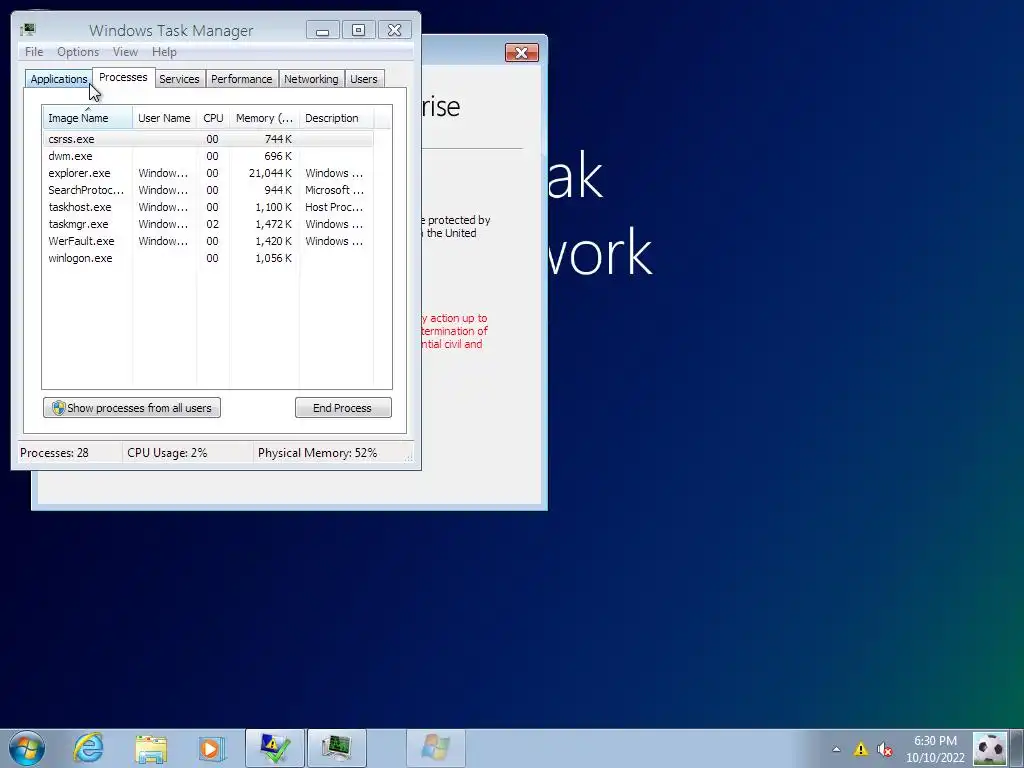Click CPU Usage: 2% status entry

[167, 453]
